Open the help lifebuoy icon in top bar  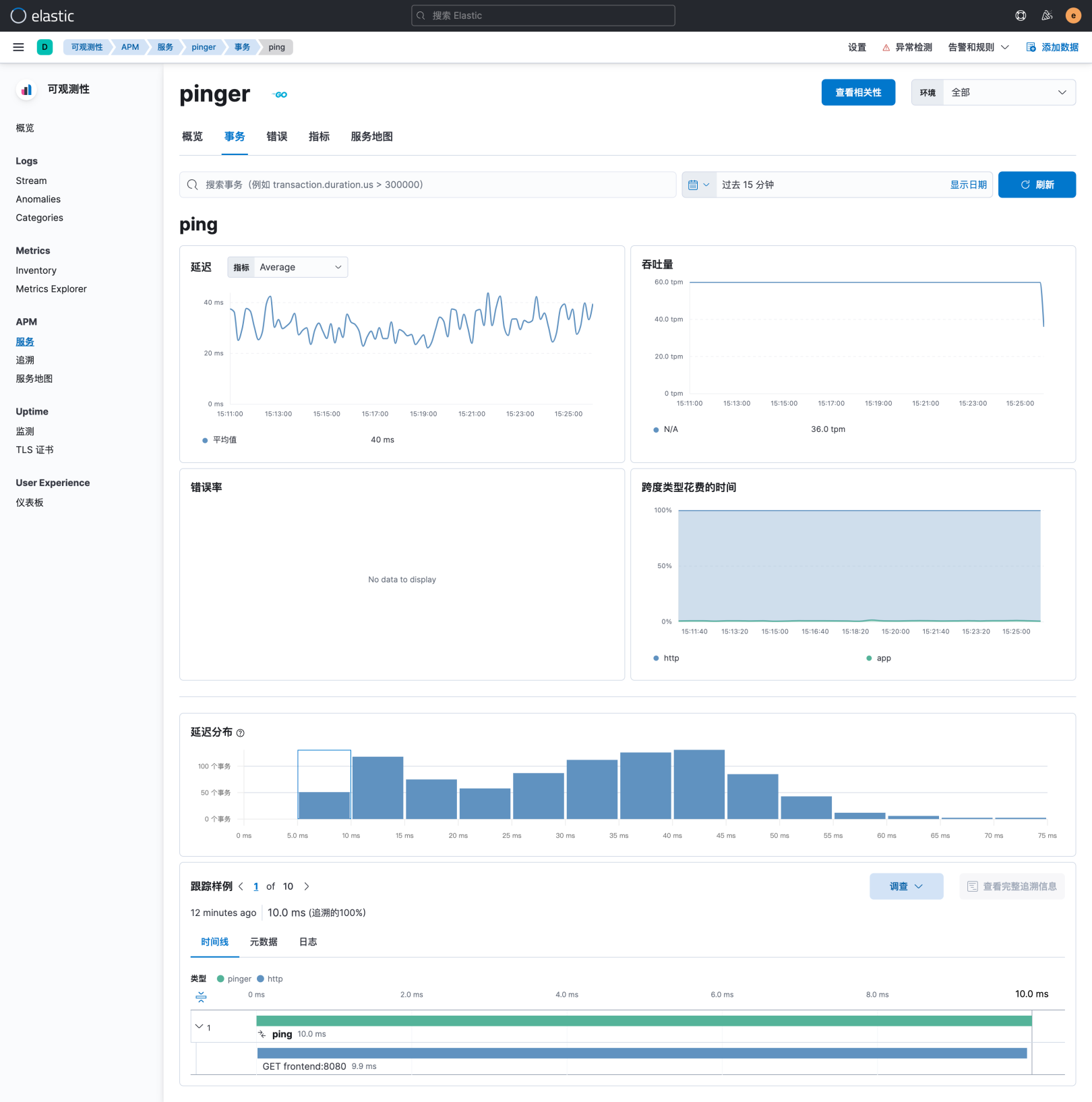point(1021,16)
